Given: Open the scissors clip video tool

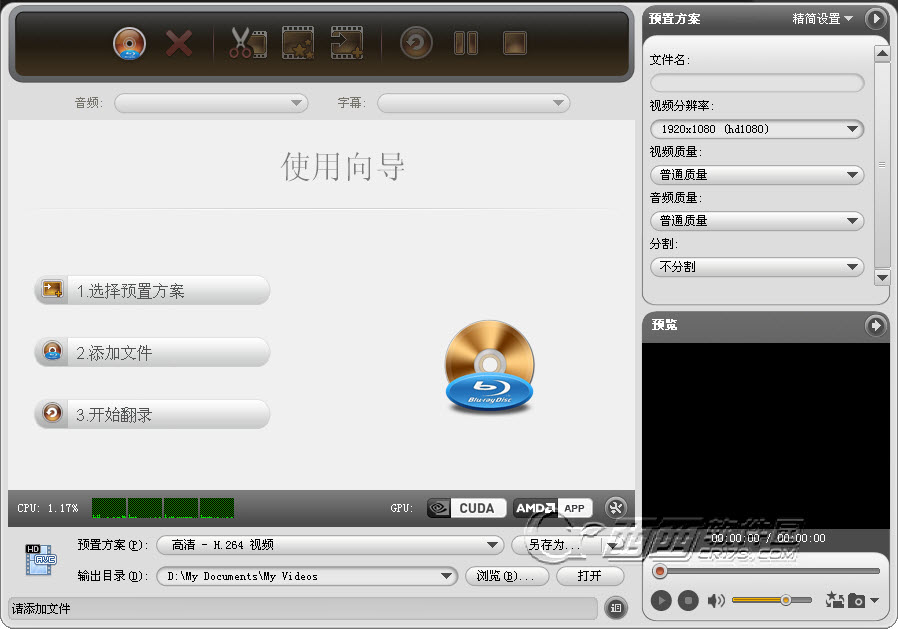Looking at the screenshot, I should pyautogui.click(x=248, y=43).
